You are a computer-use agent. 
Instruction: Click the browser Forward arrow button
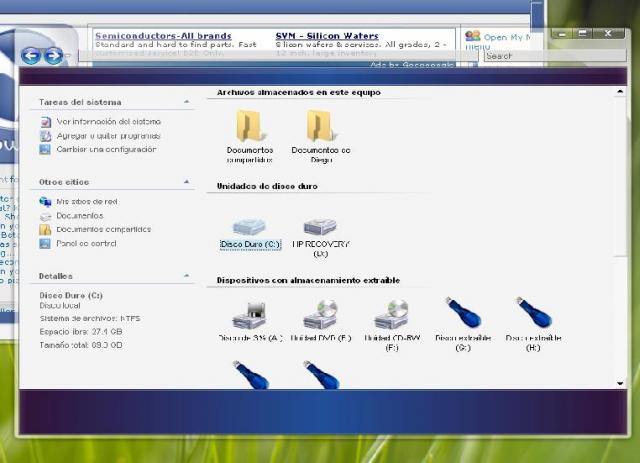pos(53,56)
